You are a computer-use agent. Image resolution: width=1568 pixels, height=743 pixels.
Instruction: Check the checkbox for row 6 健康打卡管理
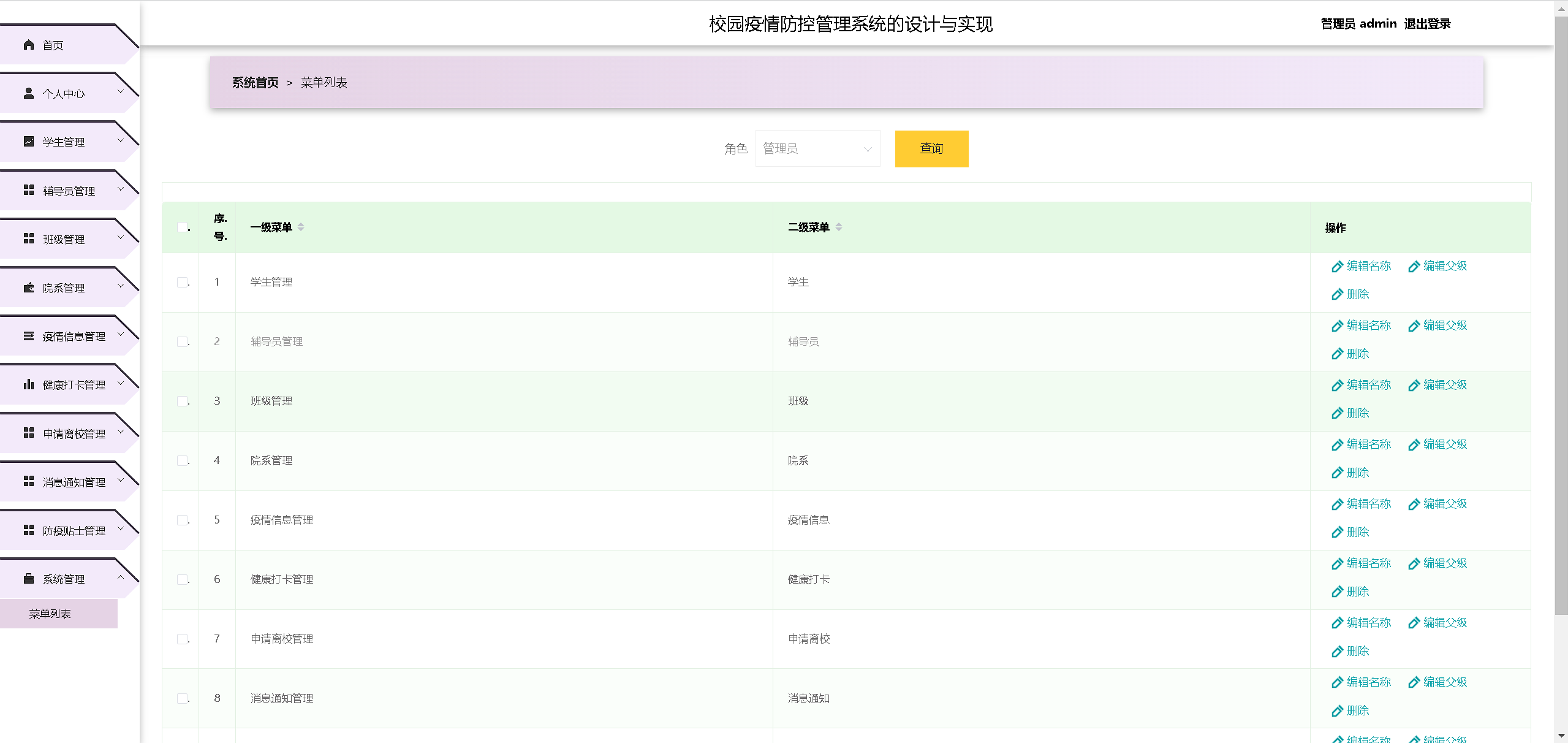tap(182, 579)
